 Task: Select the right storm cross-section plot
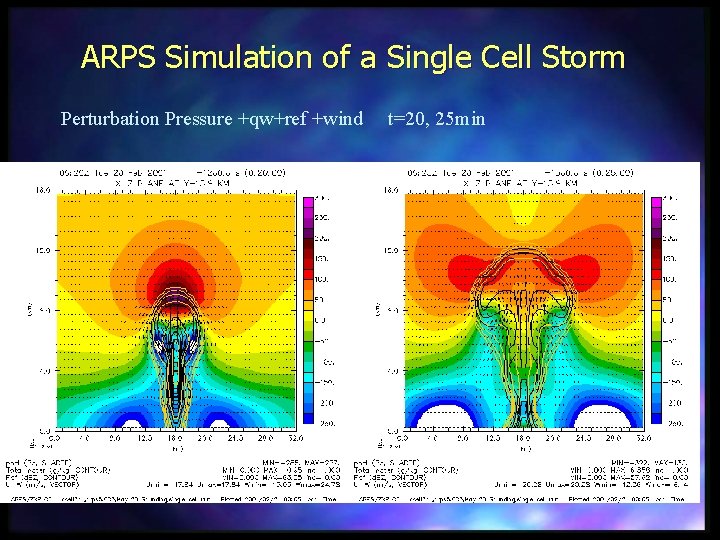pos(524,311)
